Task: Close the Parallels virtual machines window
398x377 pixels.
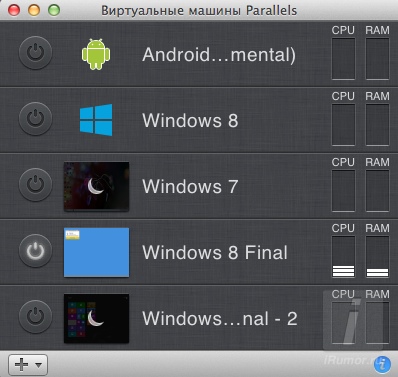Action: coord(14,10)
